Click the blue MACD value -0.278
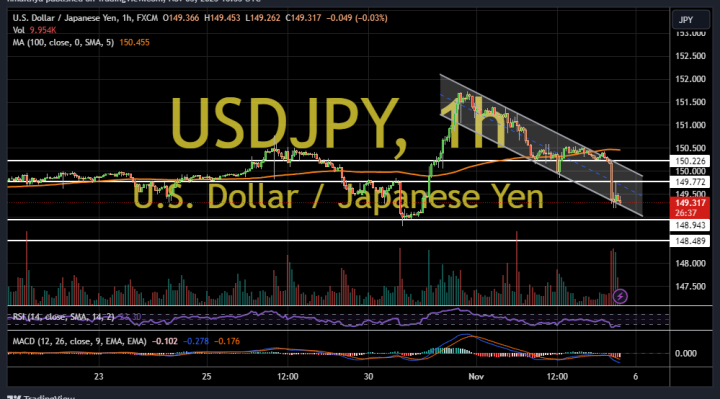 (196, 341)
